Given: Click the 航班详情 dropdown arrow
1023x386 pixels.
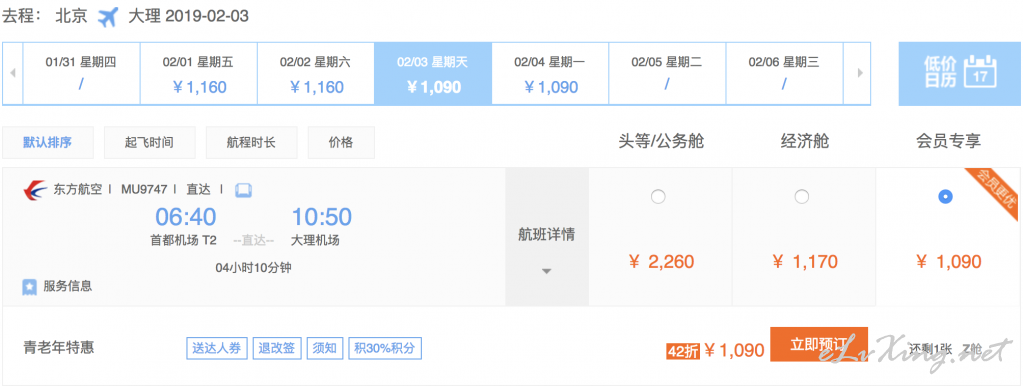Looking at the screenshot, I should 547,271.
